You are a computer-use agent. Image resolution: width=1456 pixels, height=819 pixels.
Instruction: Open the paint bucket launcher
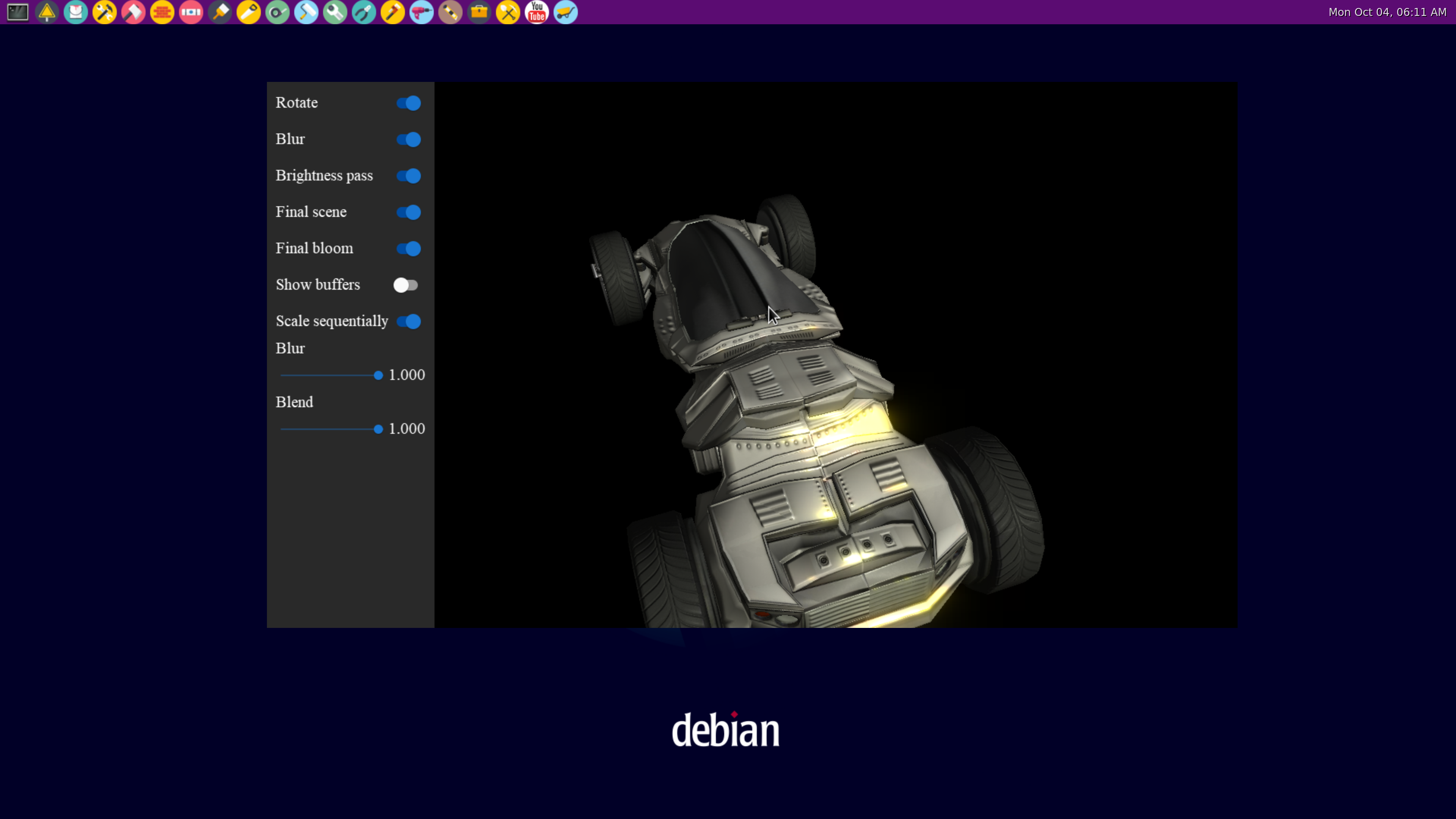click(76, 12)
